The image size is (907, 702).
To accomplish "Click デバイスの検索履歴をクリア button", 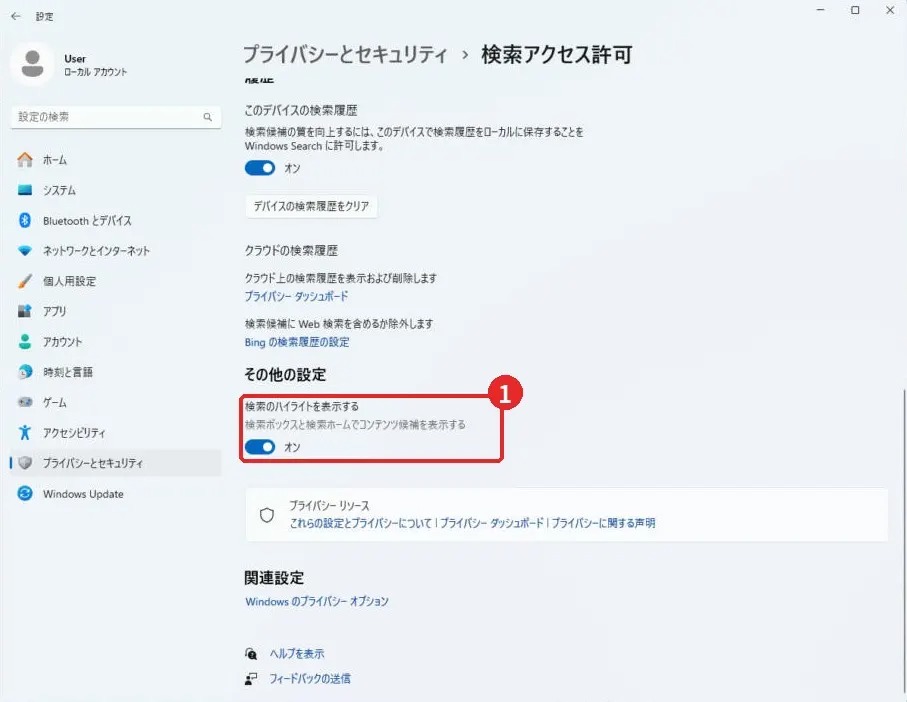I will [311, 206].
